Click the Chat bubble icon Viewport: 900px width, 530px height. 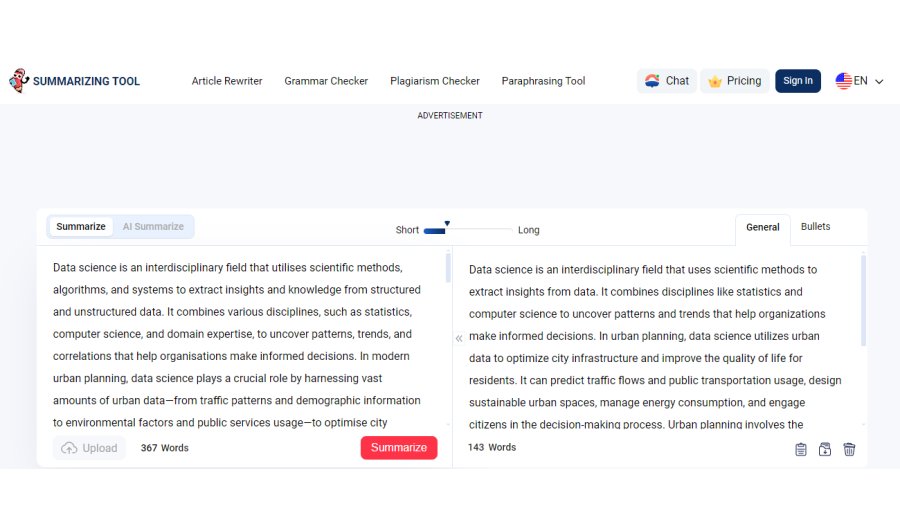point(652,81)
